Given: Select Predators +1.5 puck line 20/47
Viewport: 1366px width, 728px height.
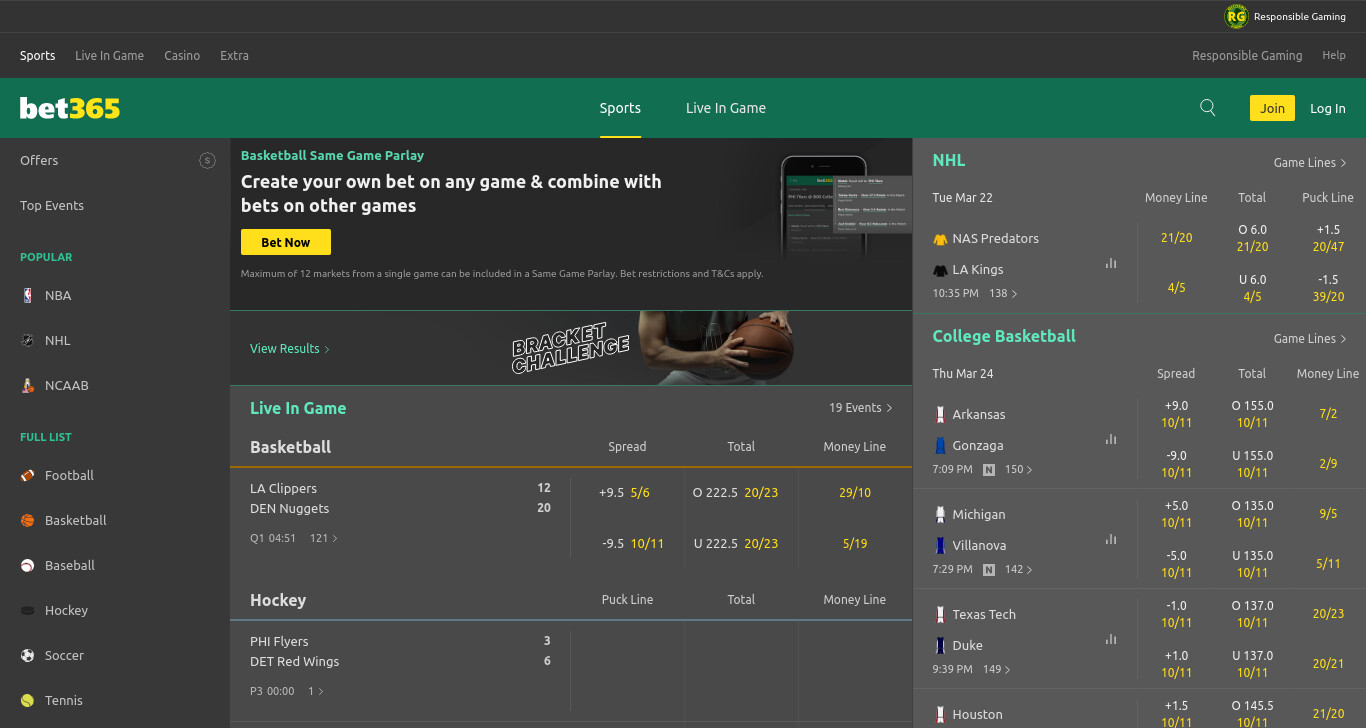Looking at the screenshot, I should tap(1328, 238).
